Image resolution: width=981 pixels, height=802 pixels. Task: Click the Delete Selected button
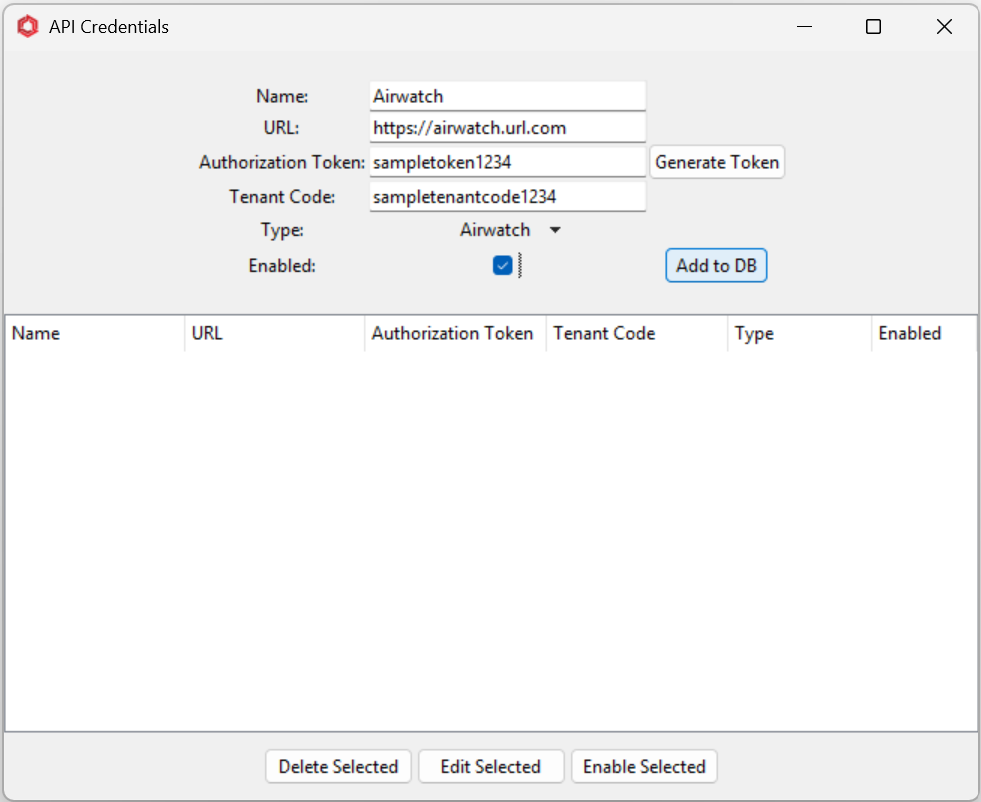(338, 766)
